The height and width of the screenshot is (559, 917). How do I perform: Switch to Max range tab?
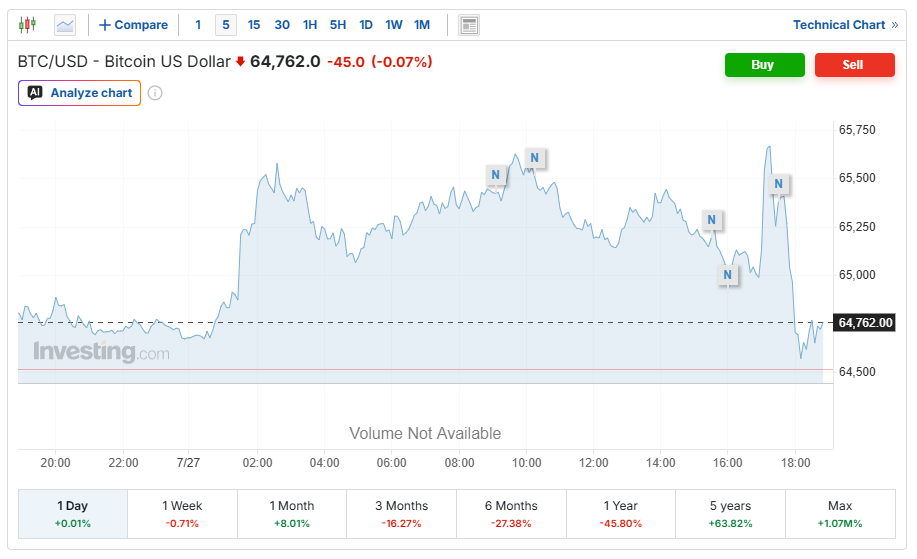[x=840, y=514]
